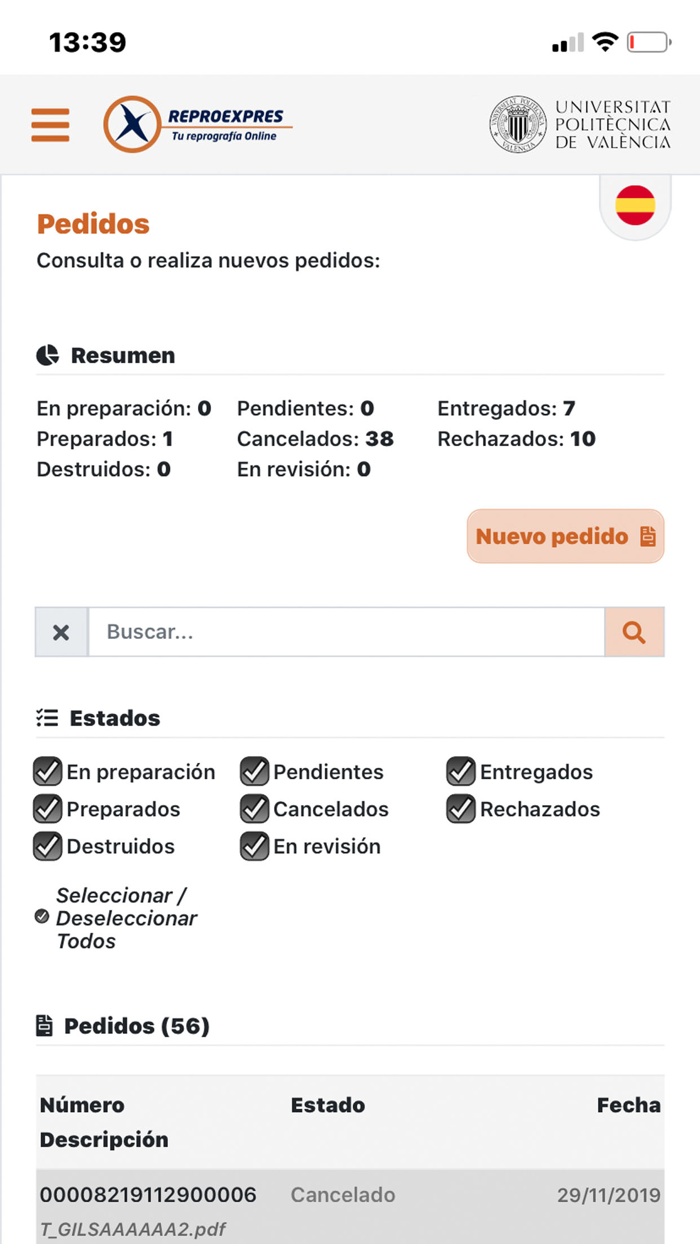Image resolution: width=700 pixels, height=1244 pixels.
Task: Clear the search using the X icon
Action: (60, 631)
